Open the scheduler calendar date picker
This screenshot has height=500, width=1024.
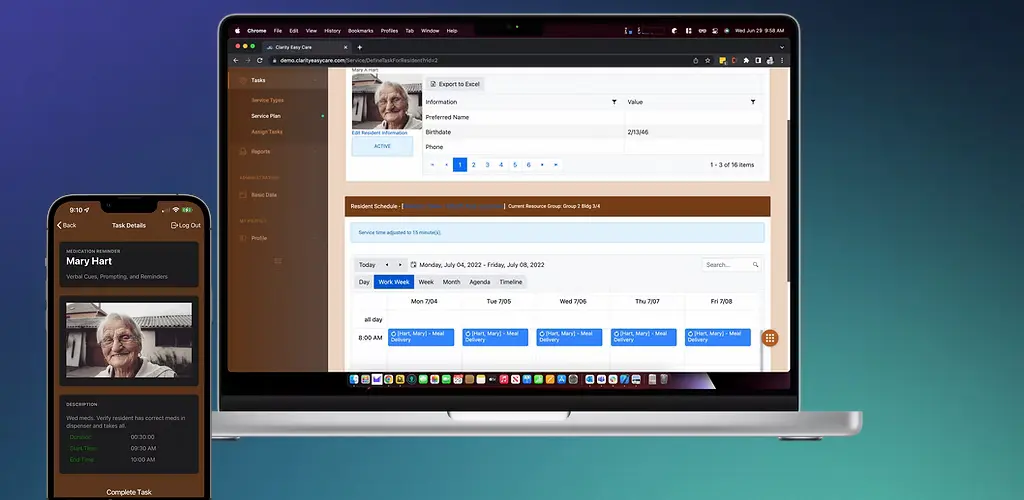[x=413, y=265]
